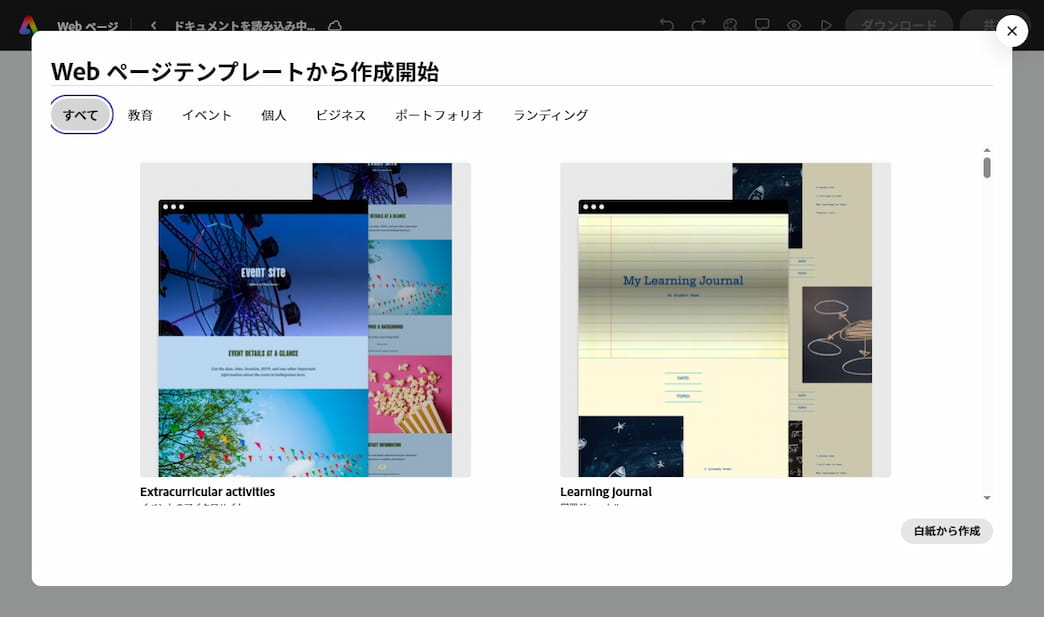This screenshot has height=617, width=1044.
Task: Open the ランディング category
Action: [x=549, y=114]
